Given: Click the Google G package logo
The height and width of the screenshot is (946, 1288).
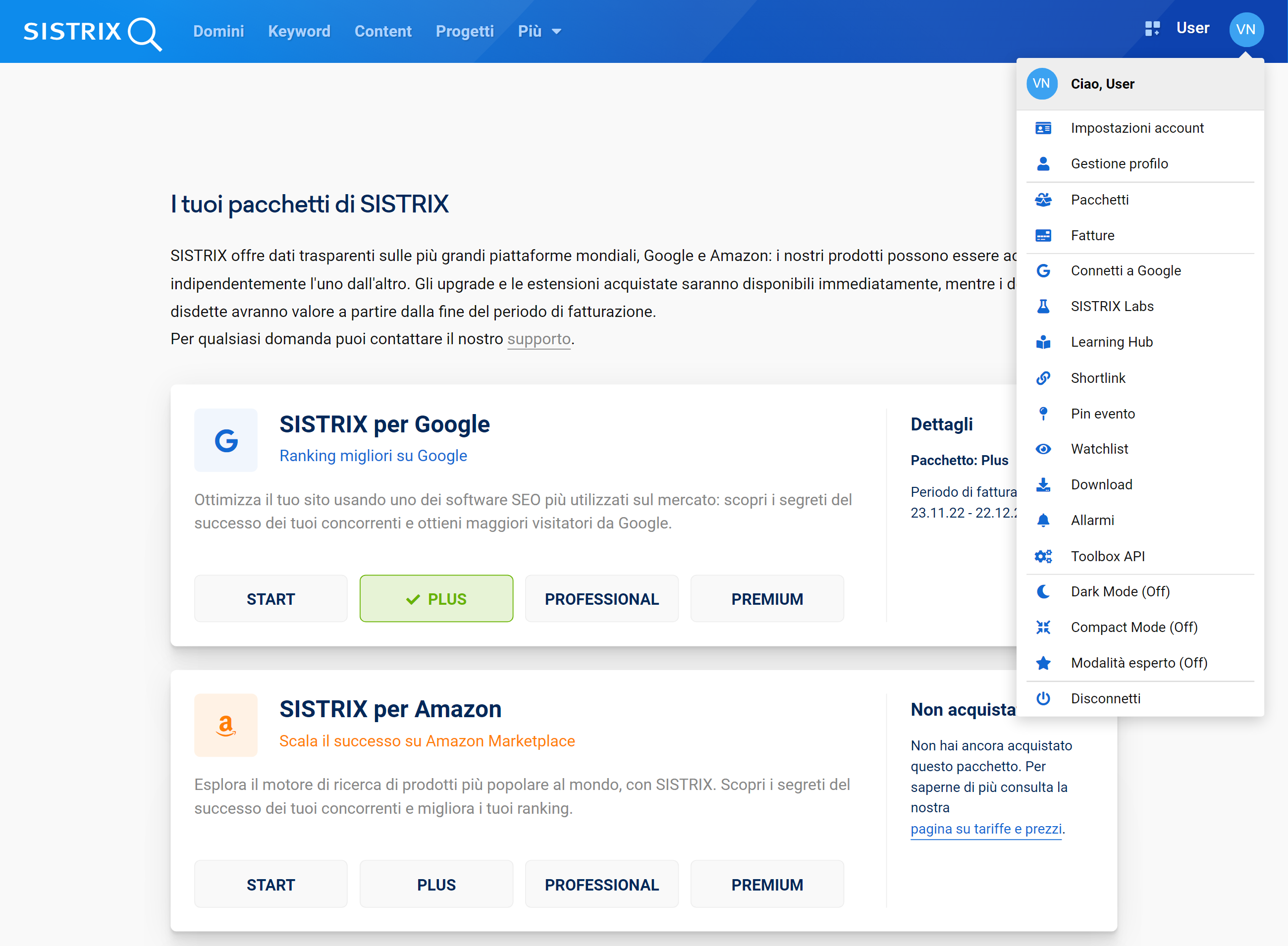Looking at the screenshot, I should click(x=225, y=440).
